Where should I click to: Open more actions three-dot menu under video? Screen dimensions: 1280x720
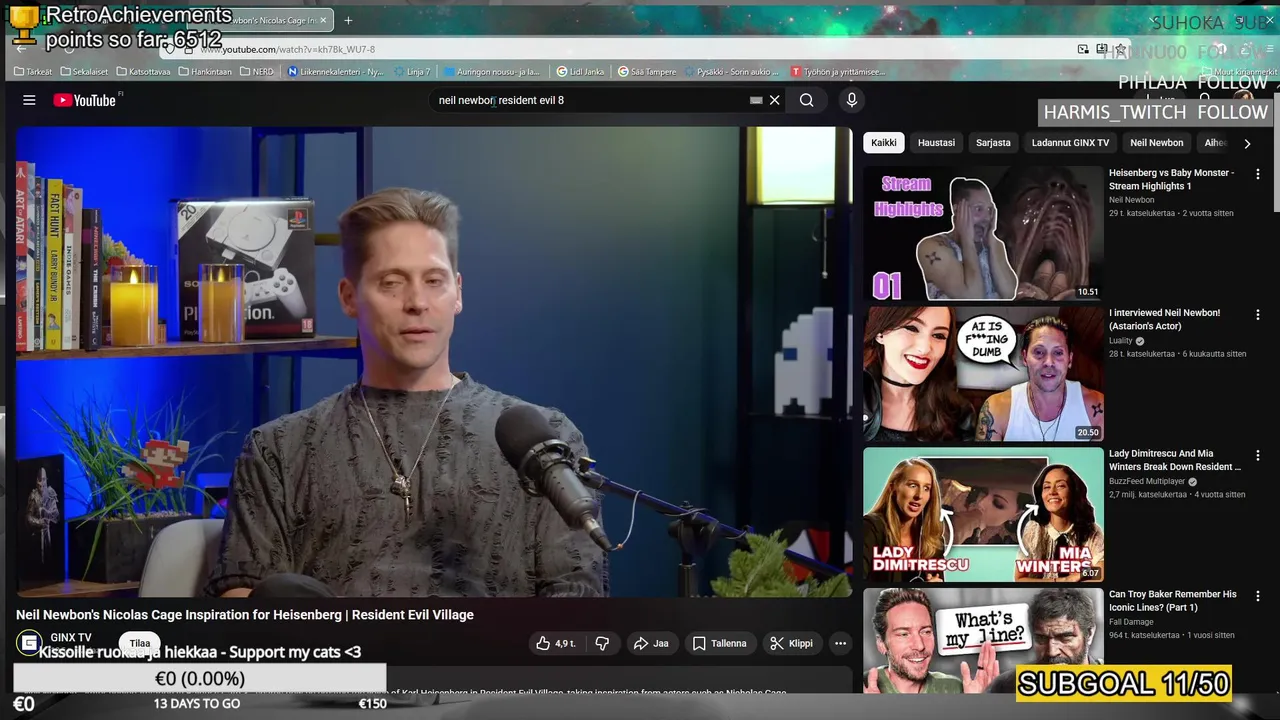pyautogui.click(x=840, y=643)
